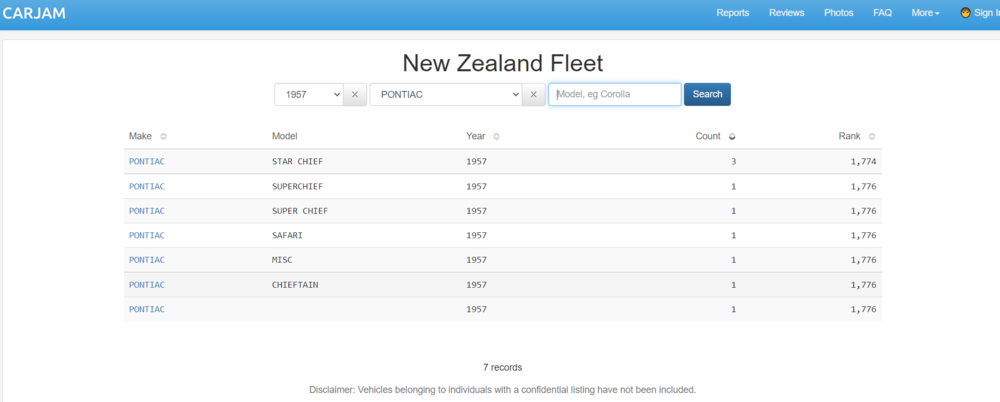Click the Model column header
The height and width of the screenshot is (402, 1000).
[284, 136]
